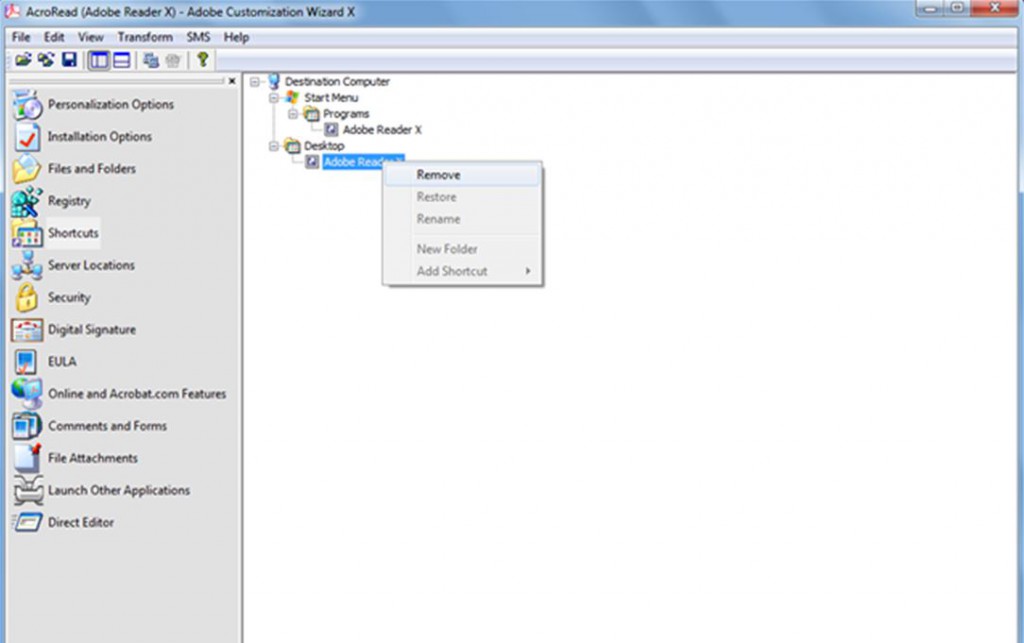Image resolution: width=1024 pixels, height=643 pixels.
Task: Select Adobe Reader X under Programs
Action: point(382,130)
